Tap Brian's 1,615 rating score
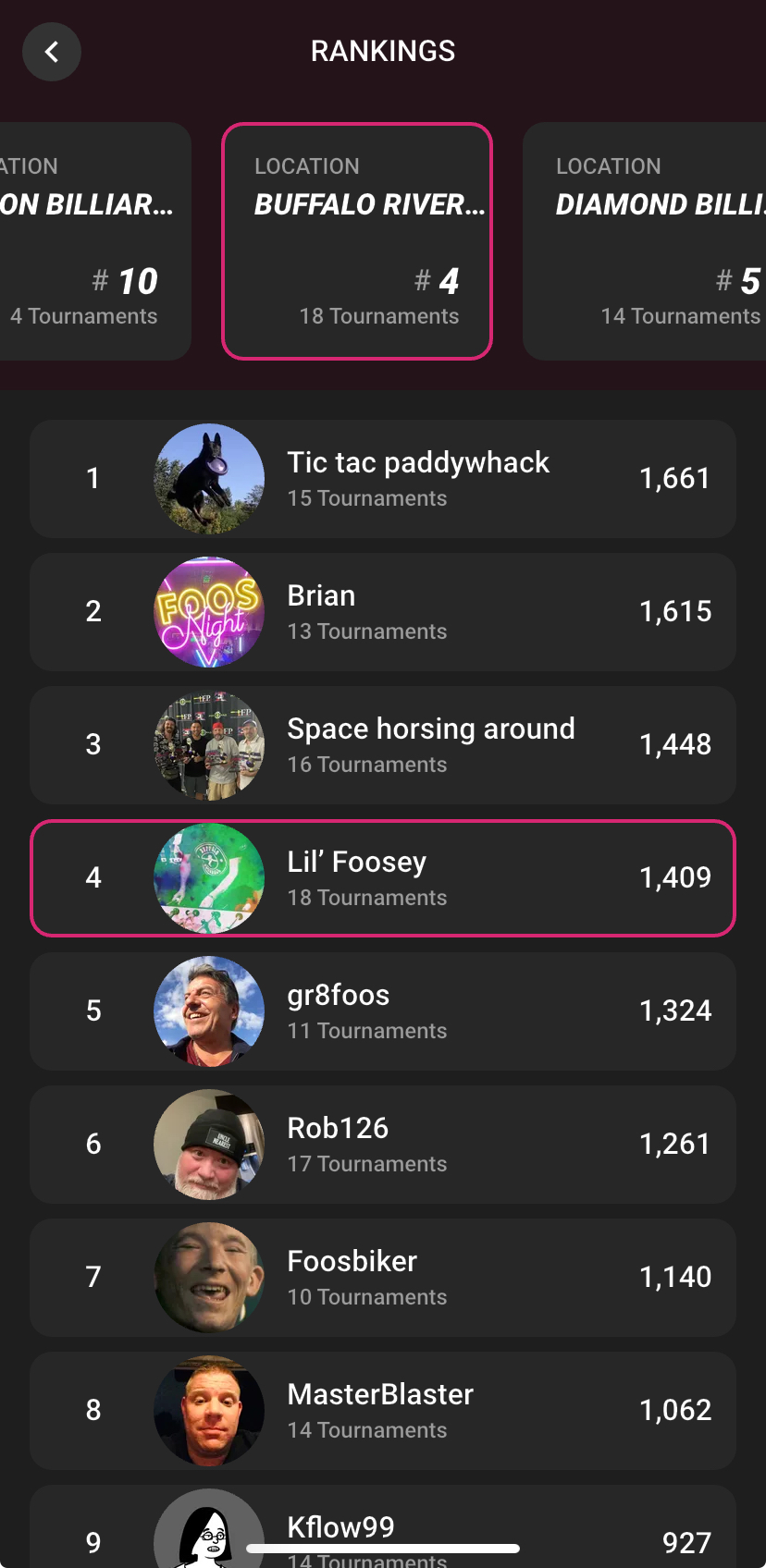Viewport: 766px width, 1568px height. (x=675, y=612)
